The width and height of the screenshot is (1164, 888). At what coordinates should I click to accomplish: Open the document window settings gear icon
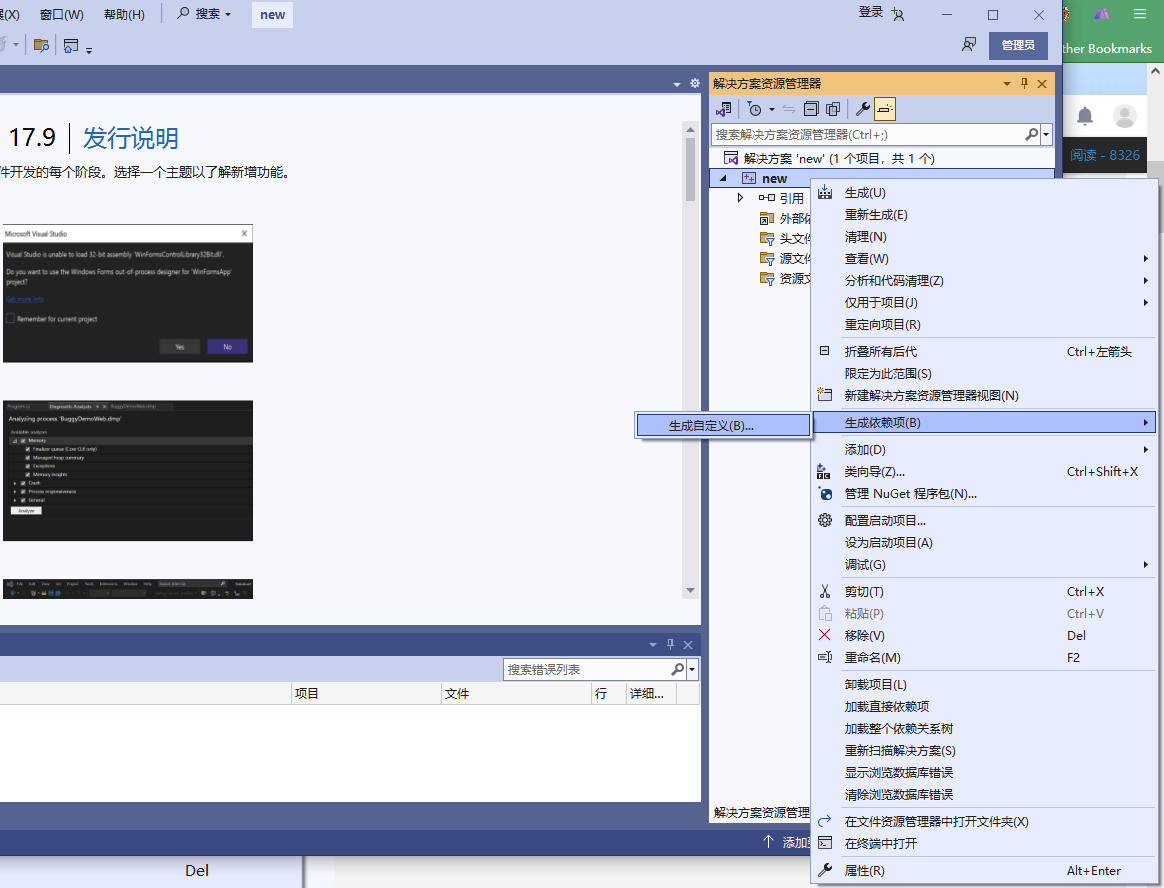695,83
